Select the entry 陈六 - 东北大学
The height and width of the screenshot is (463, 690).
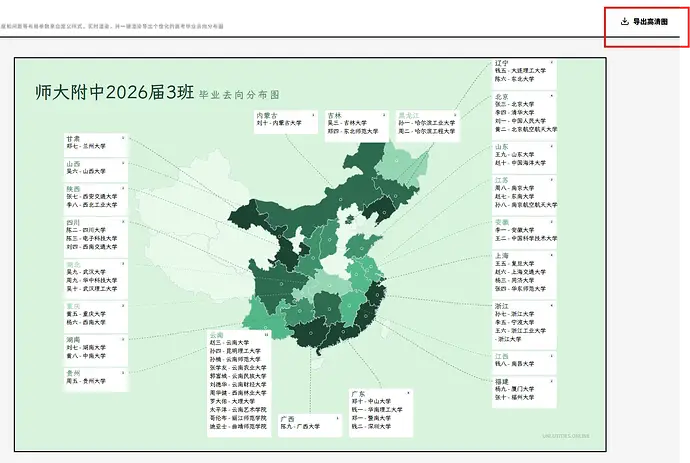click(x=514, y=79)
